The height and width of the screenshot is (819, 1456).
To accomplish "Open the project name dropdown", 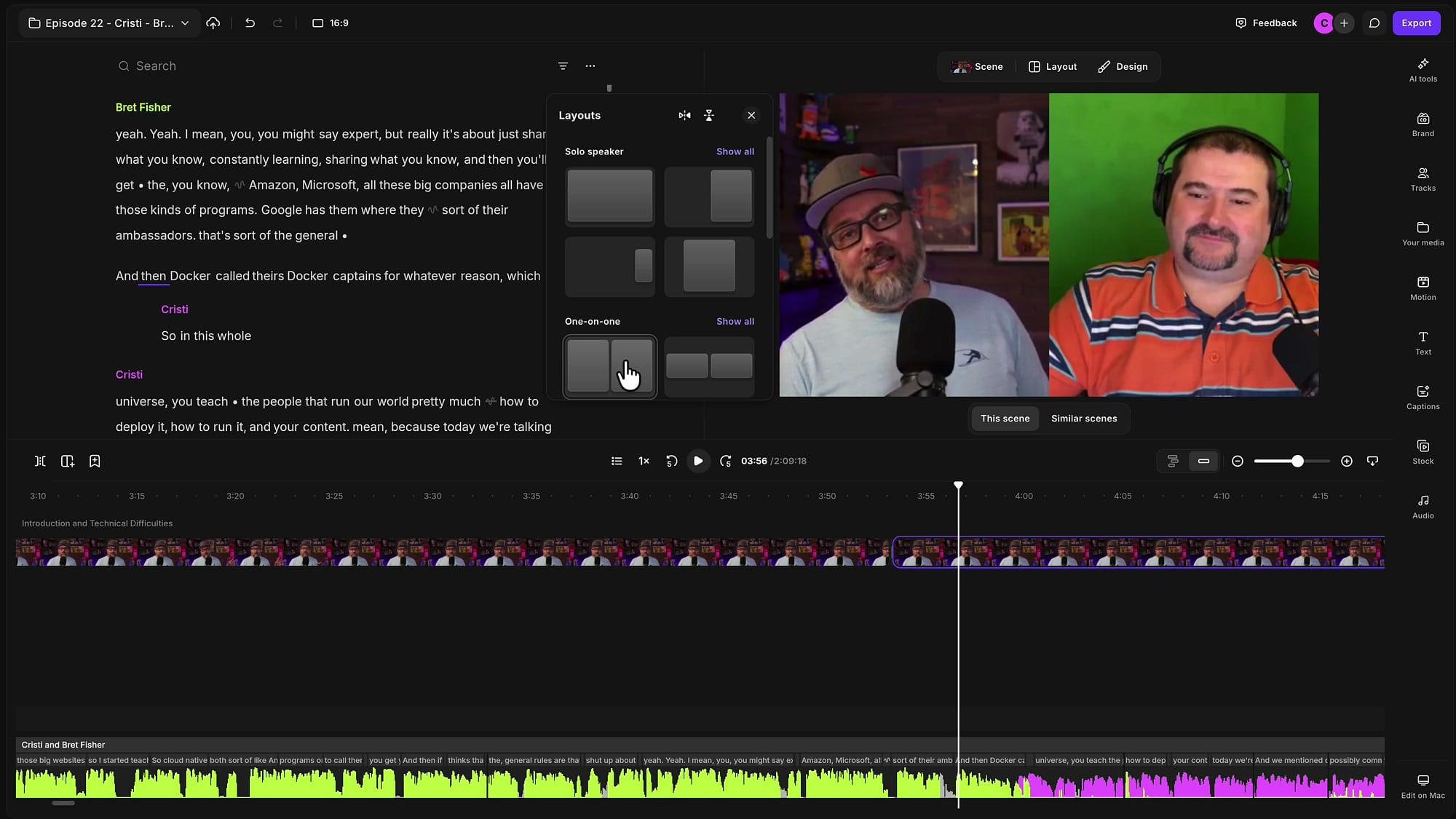I will pos(109,23).
